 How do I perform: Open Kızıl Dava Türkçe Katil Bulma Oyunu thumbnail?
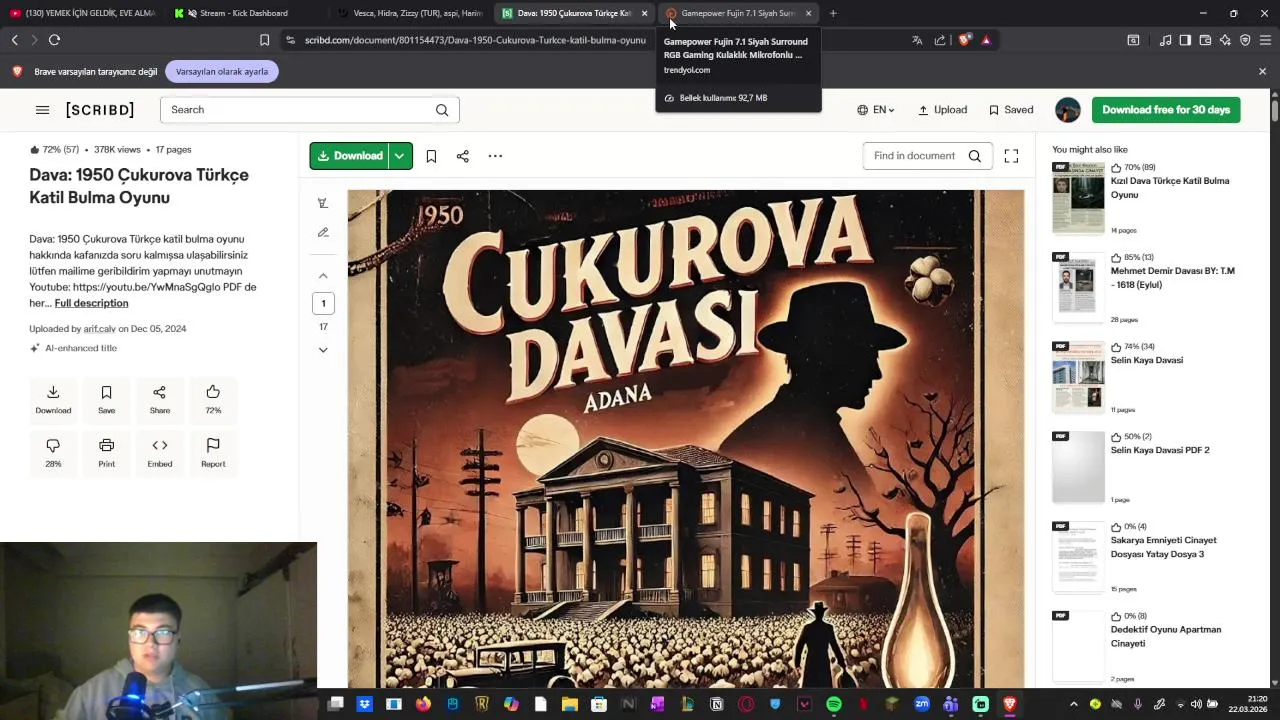pyautogui.click(x=1078, y=198)
